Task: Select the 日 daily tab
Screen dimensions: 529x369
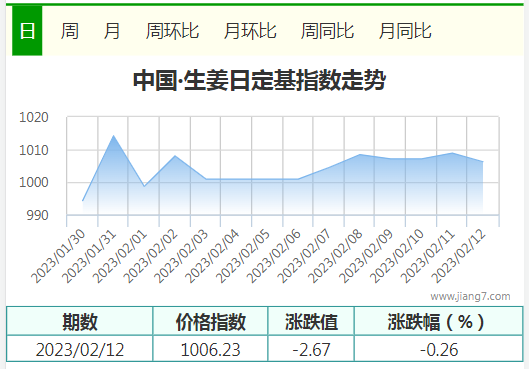Action: (27, 31)
